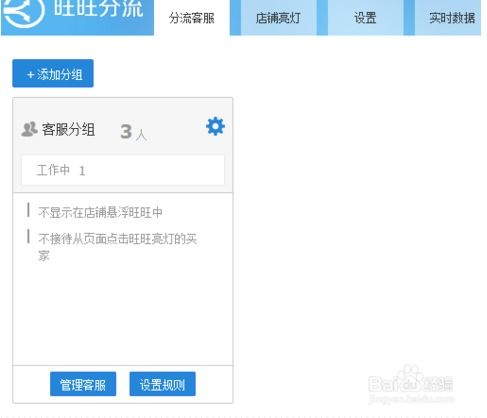The image size is (487, 418).
Task: Click the 3 人 member count
Action: 133,132
